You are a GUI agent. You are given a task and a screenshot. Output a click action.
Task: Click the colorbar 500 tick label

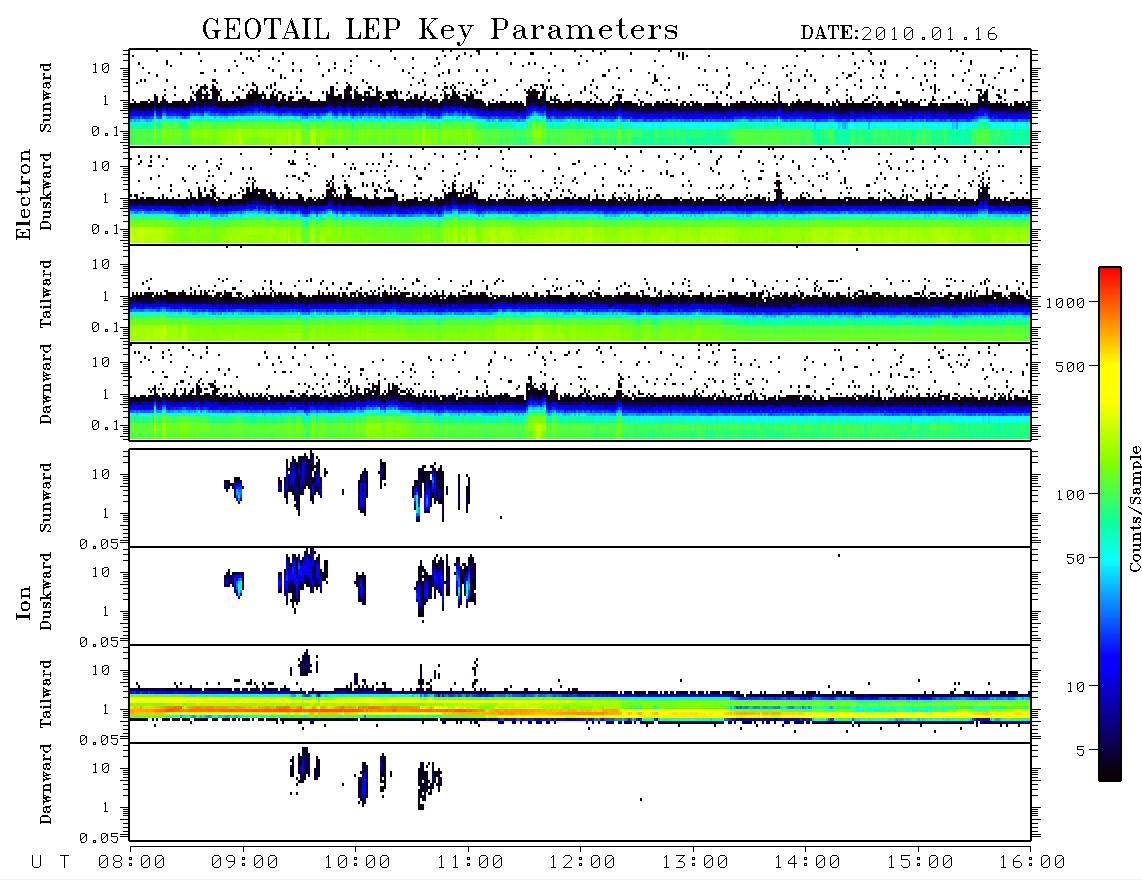pyautogui.click(x=1071, y=366)
